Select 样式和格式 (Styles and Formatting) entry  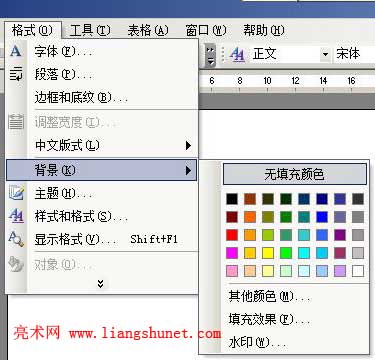click(102, 216)
